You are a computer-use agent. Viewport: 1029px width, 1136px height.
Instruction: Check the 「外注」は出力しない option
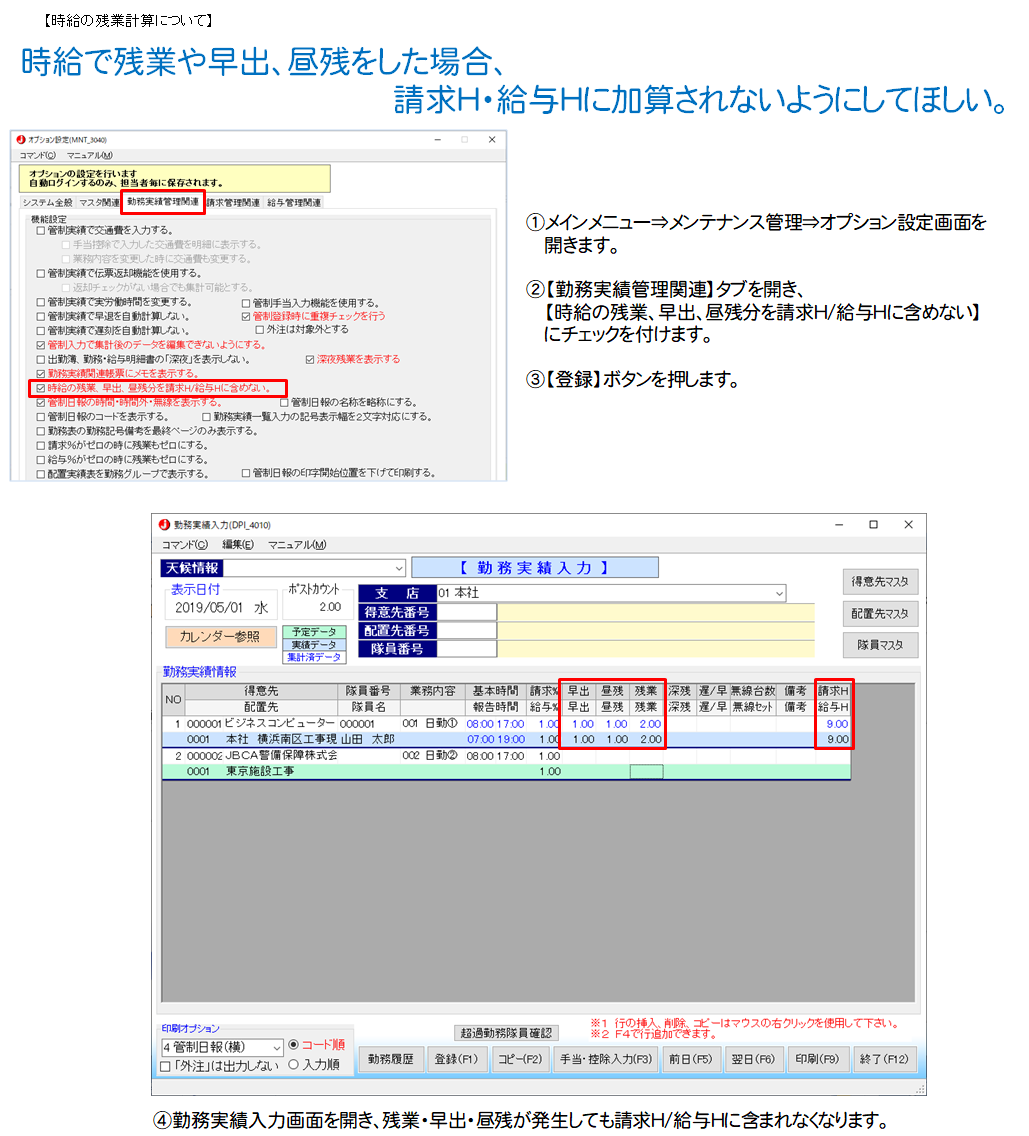click(x=166, y=1066)
